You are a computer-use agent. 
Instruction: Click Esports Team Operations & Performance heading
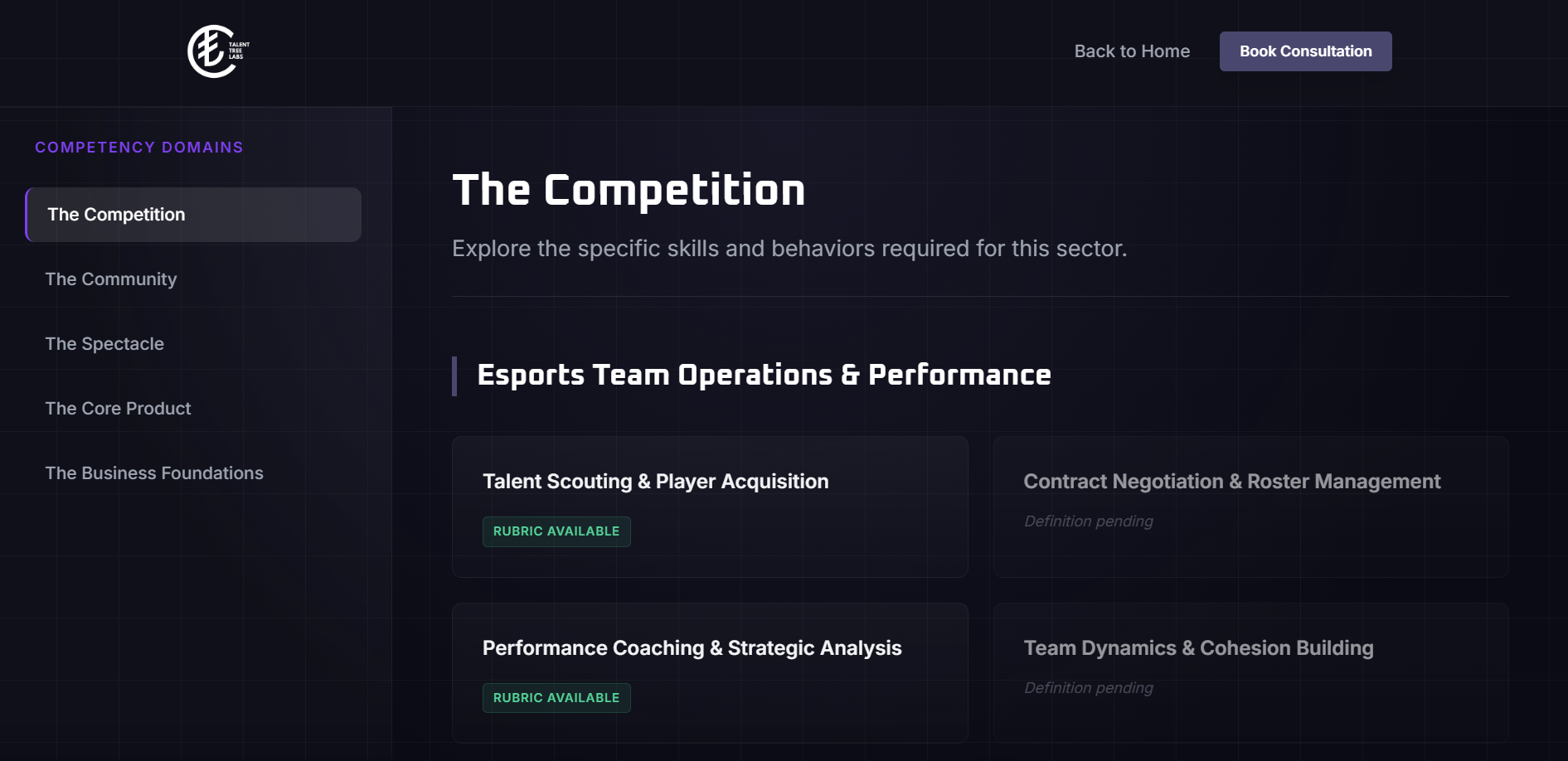point(764,376)
